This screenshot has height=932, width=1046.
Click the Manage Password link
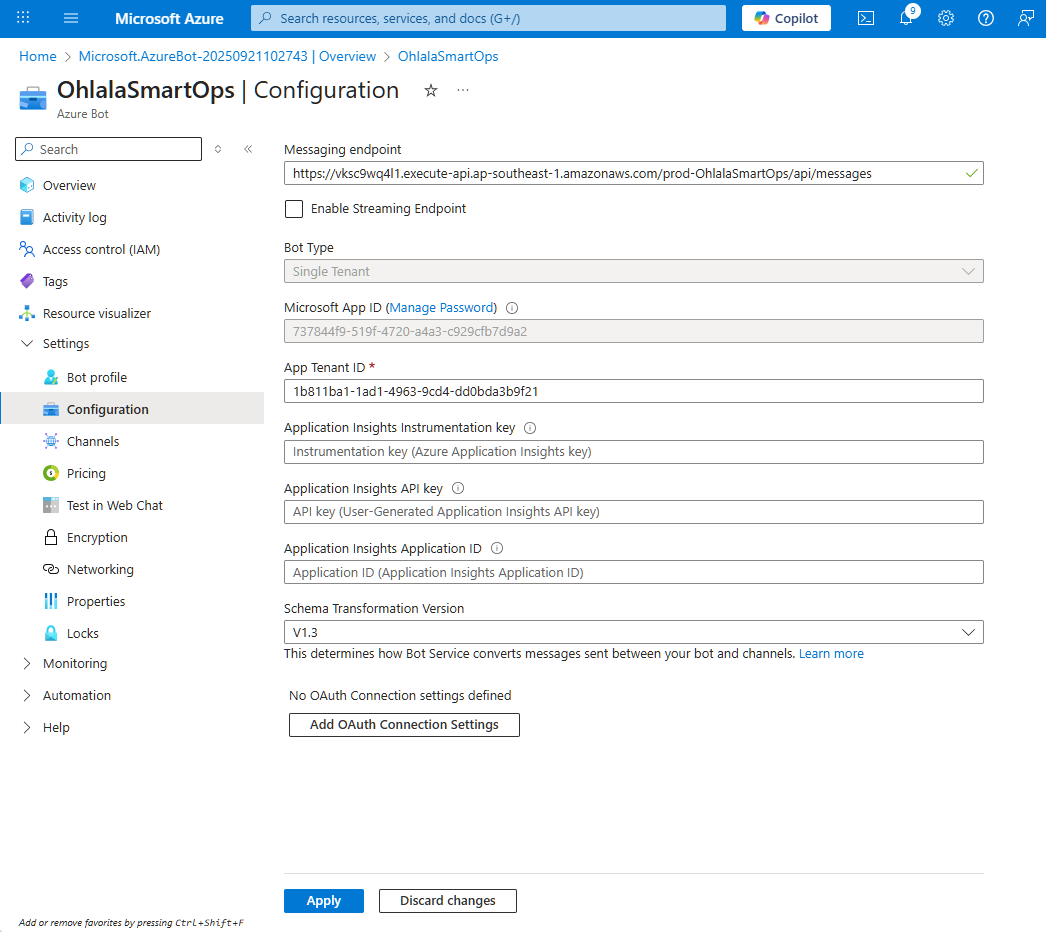pyautogui.click(x=440, y=308)
